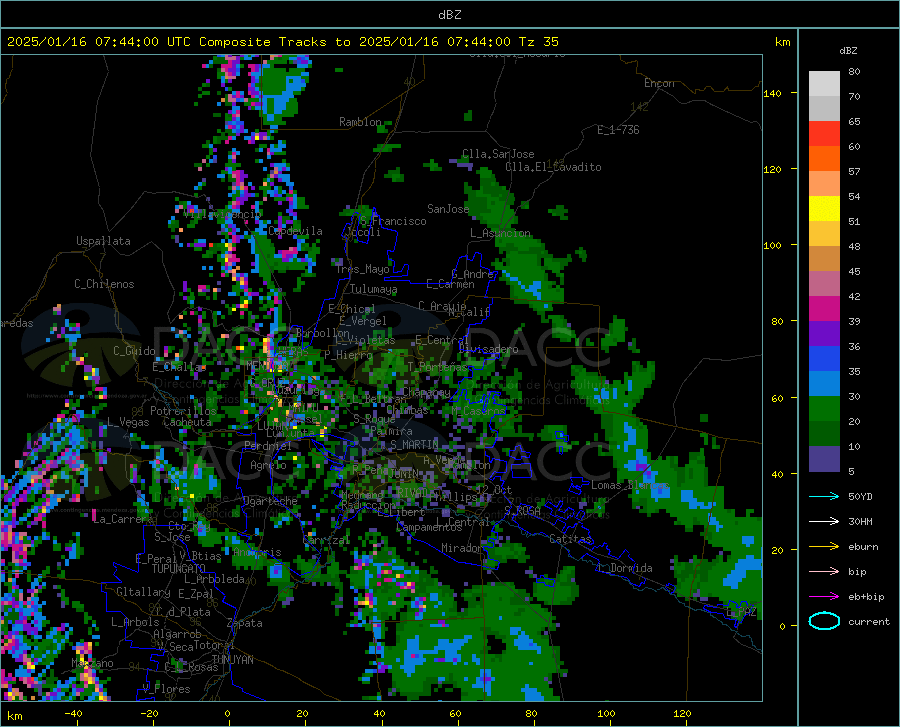This screenshot has width=900, height=727.
Task: Click the Composite Tracks timestamp header
Action: click(x=282, y=42)
